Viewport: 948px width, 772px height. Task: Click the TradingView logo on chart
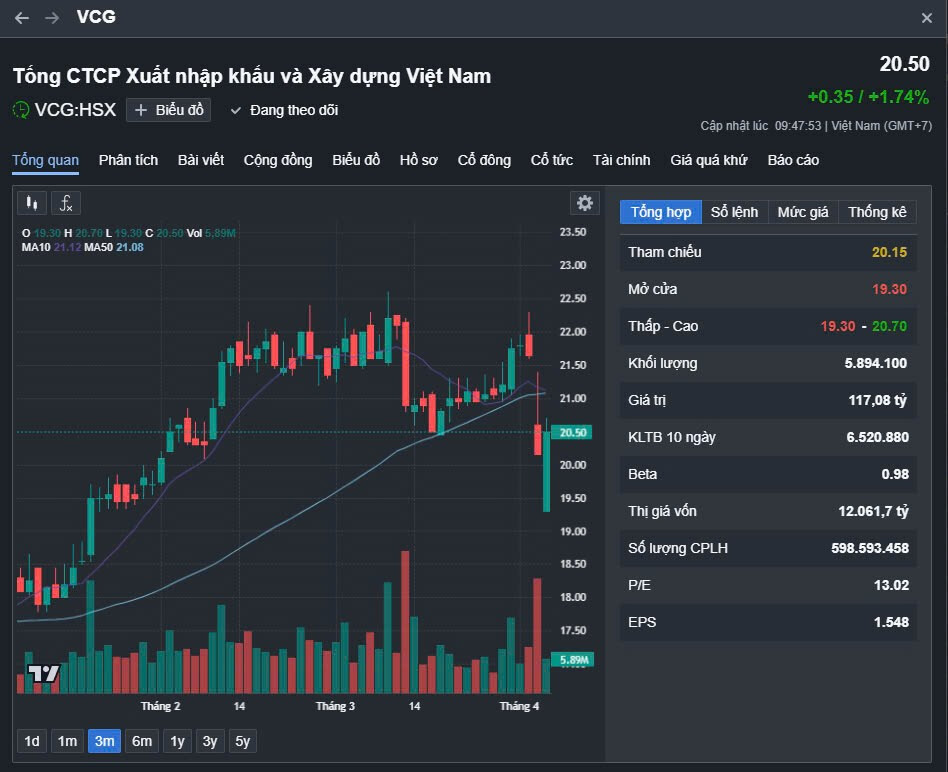pos(43,673)
